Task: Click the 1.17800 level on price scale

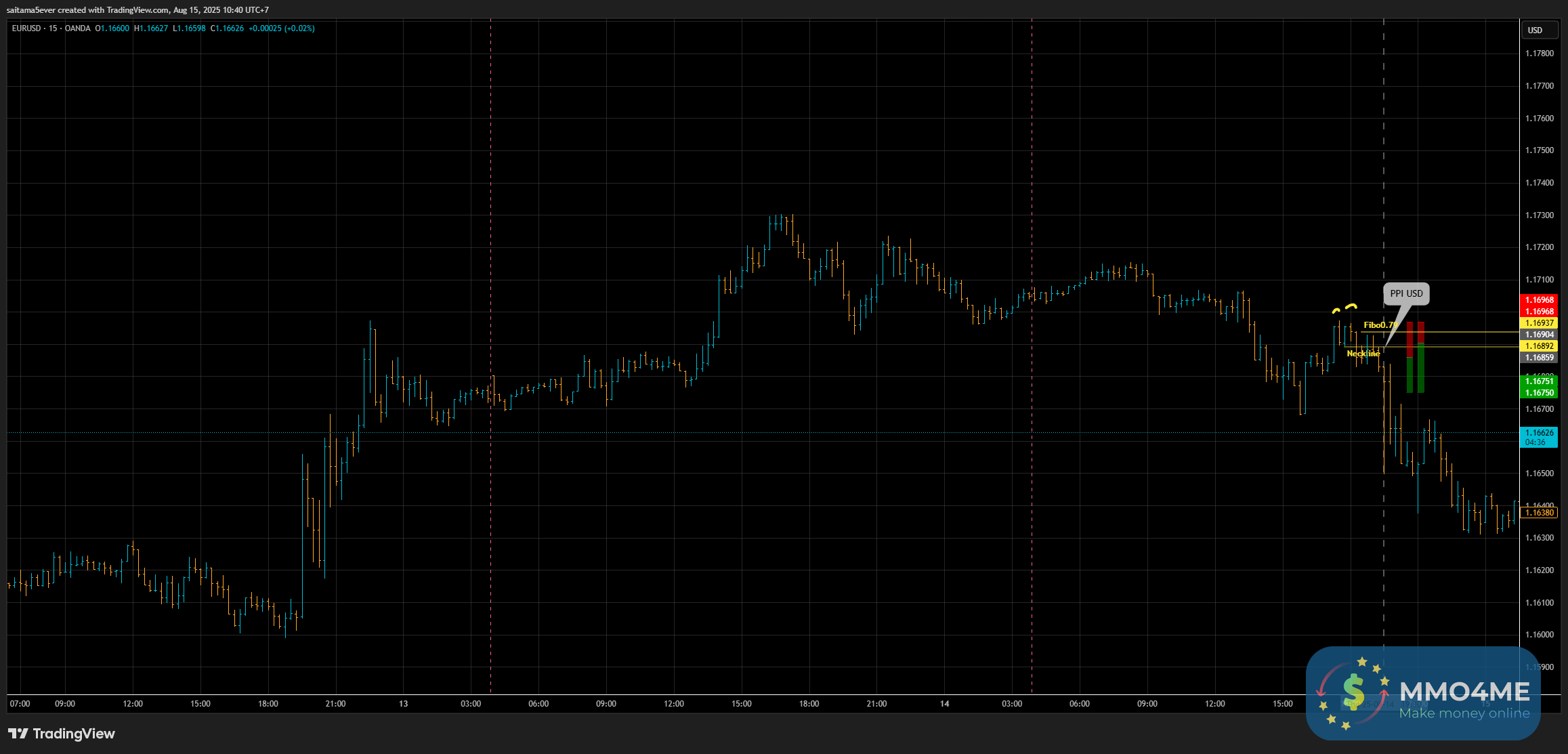Action: [1539, 54]
